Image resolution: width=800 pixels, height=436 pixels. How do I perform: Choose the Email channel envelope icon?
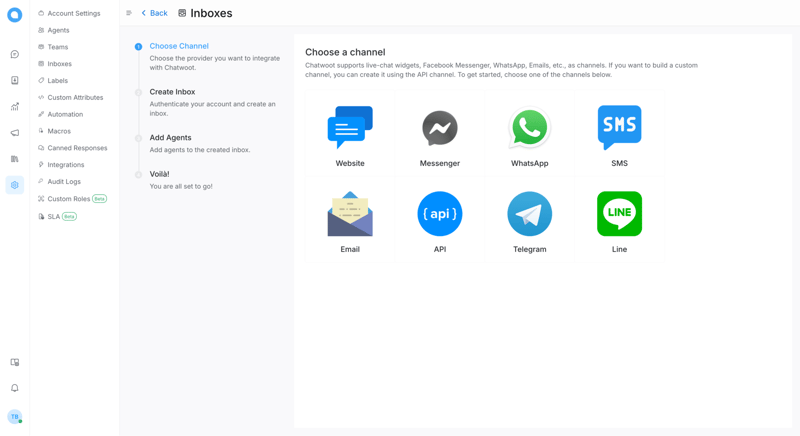click(x=350, y=214)
